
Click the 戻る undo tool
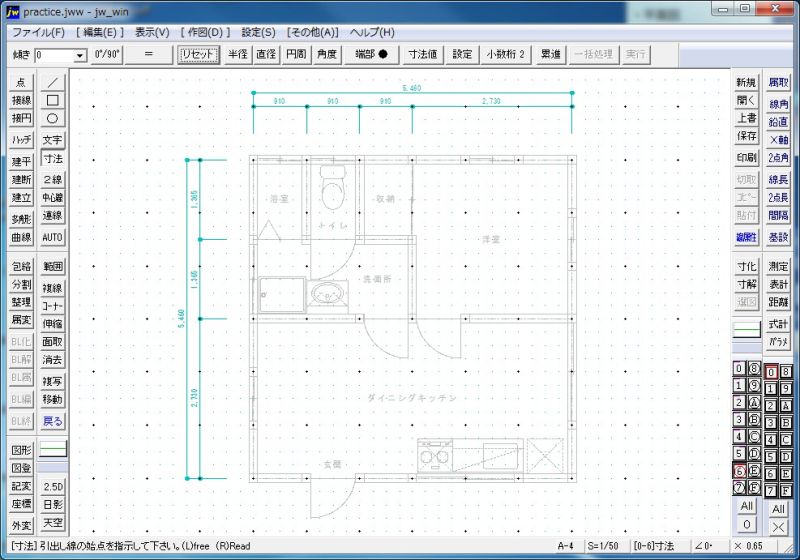tap(53, 421)
